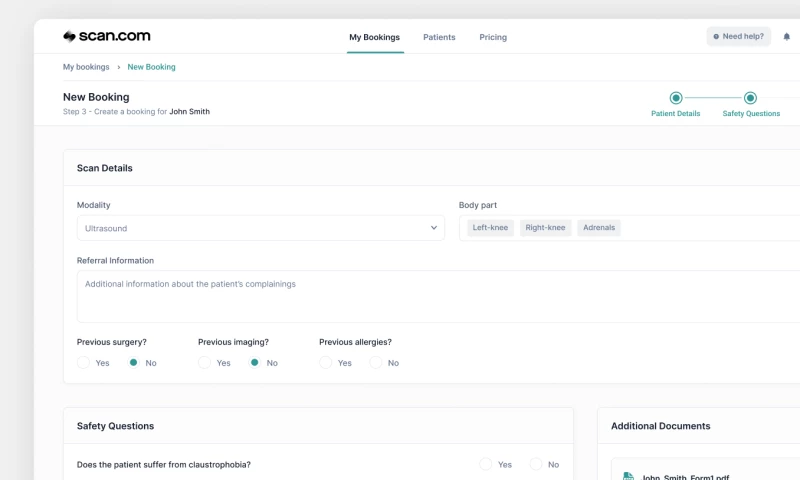Image resolution: width=800 pixels, height=480 pixels.
Task: Click the Safety Questions step circle
Action: coord(750,98)
